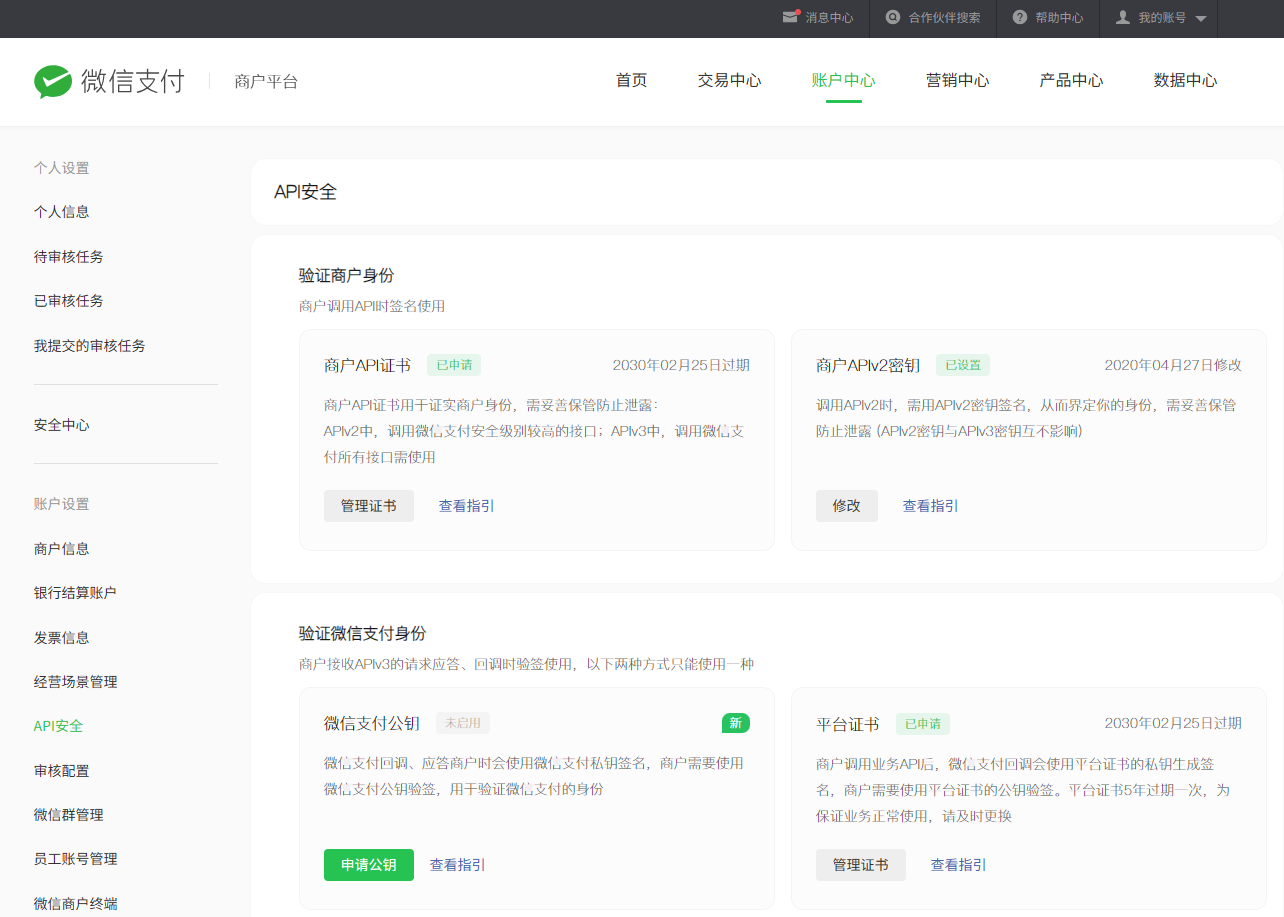Click 修改 button for 商户APIv2密钥

click(847, 506)
